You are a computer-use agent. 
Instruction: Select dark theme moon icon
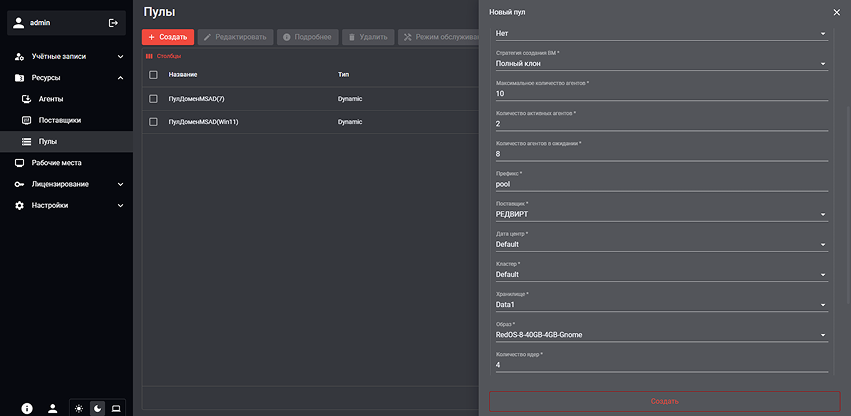[x=97, y=408]
